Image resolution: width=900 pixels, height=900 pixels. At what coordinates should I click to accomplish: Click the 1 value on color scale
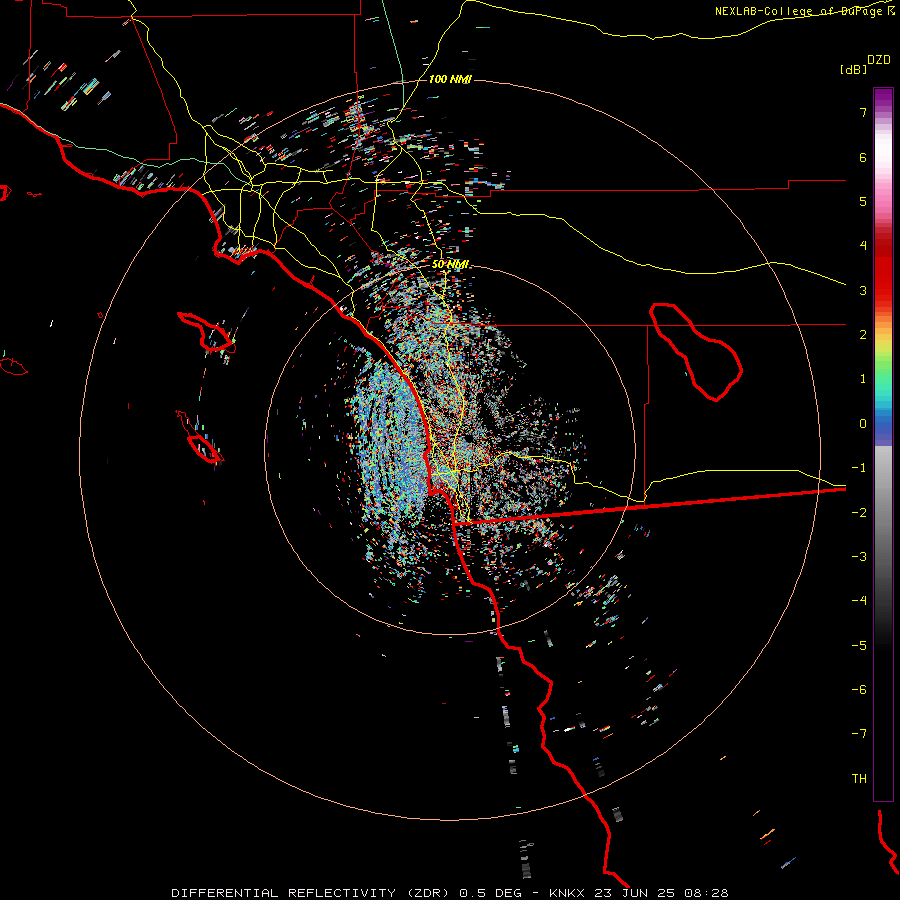coord(863,379)
